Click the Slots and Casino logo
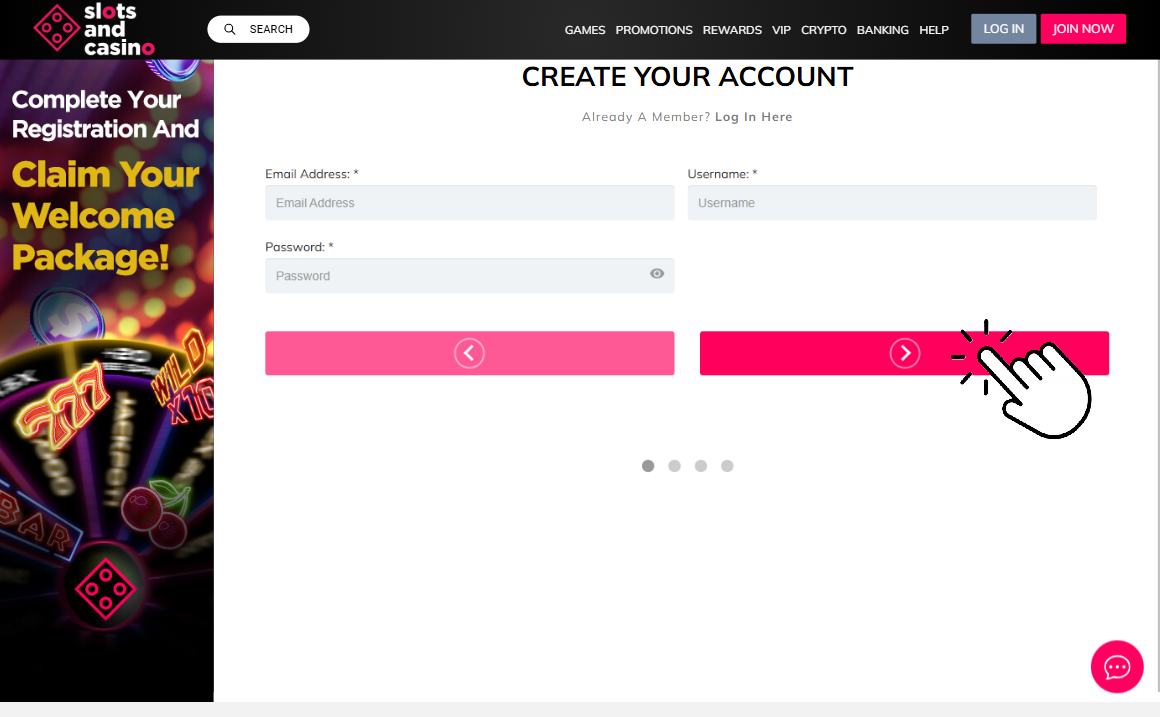This screenshot has width=1160, height=717. [94, 30]
